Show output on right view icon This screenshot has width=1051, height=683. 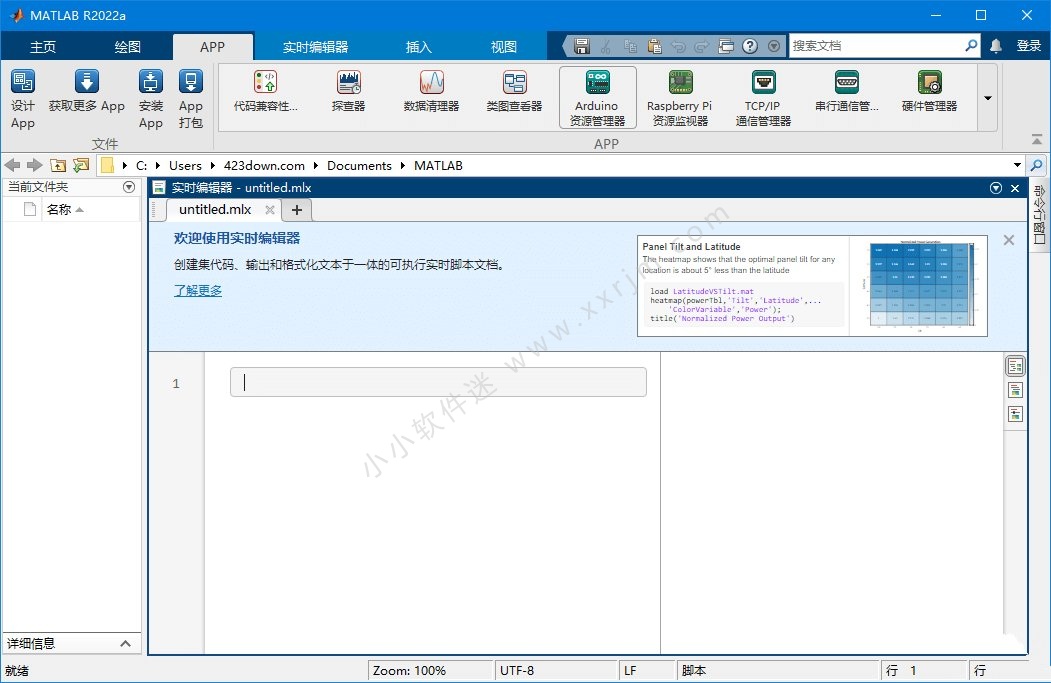coord(1015,366)
